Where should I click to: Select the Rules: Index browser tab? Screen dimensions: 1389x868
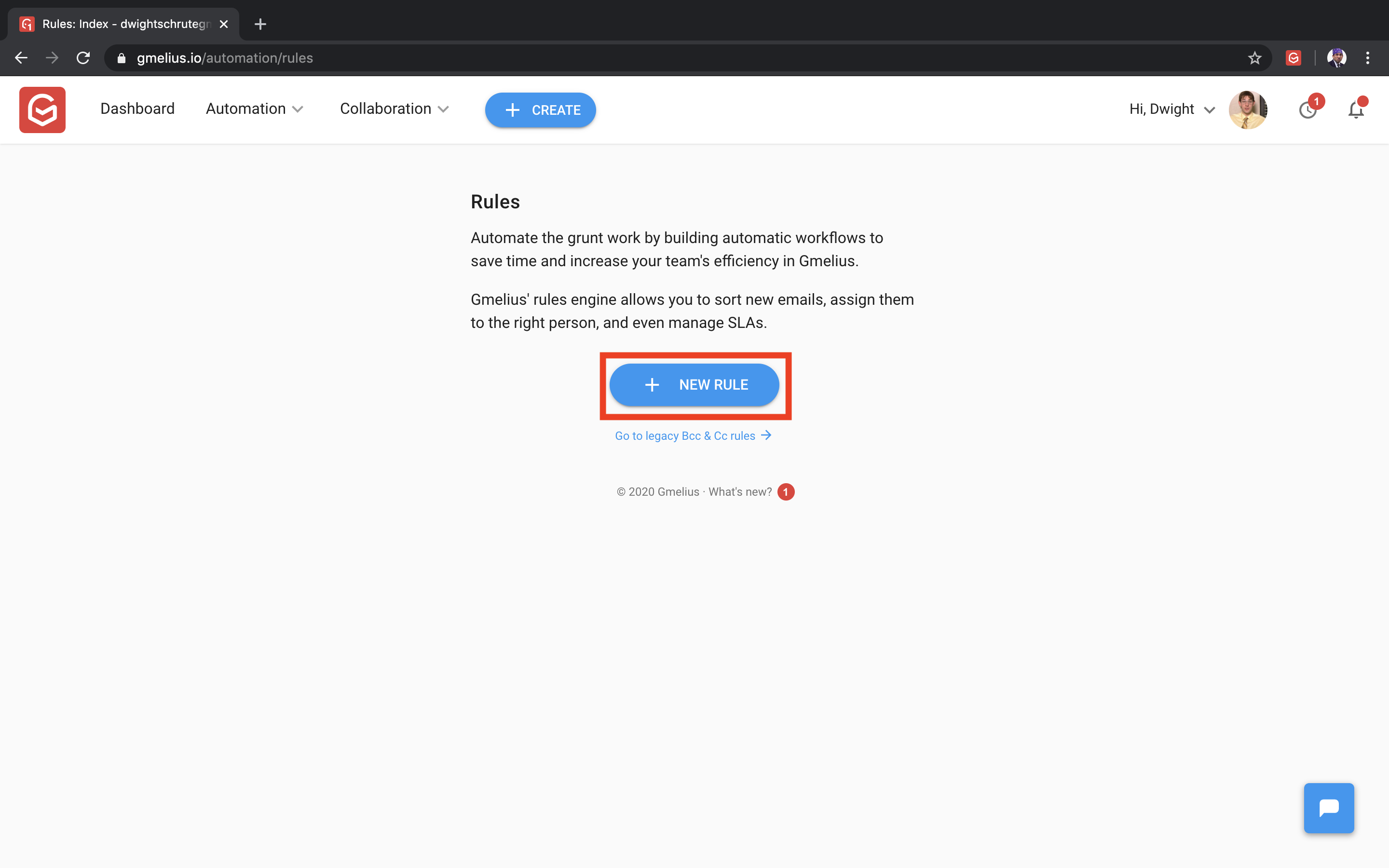tap(123, 24)
